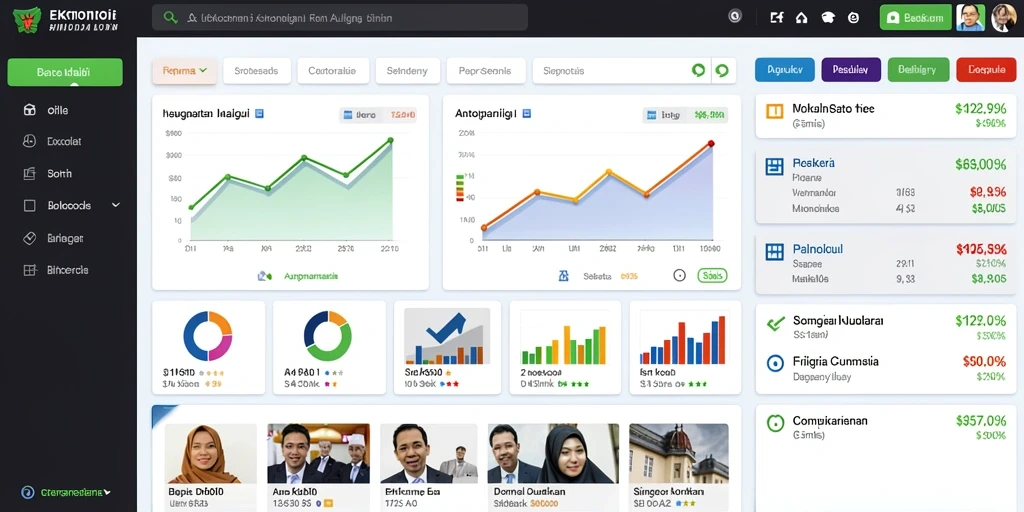Open the photo labeled 'Dornal Ouakan'
1024x512 pixels.
coord(553,453)
